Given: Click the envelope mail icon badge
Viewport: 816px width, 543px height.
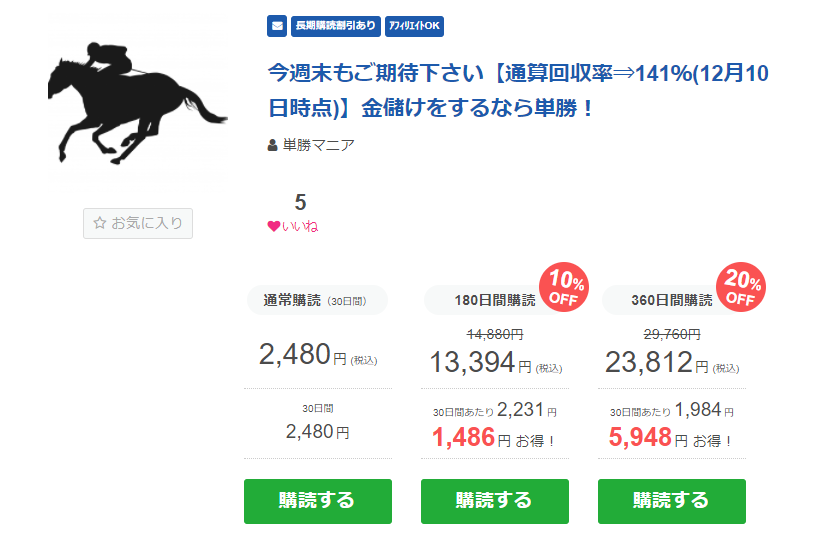Looking at the screenshot, I should click(x=277, y=26).
